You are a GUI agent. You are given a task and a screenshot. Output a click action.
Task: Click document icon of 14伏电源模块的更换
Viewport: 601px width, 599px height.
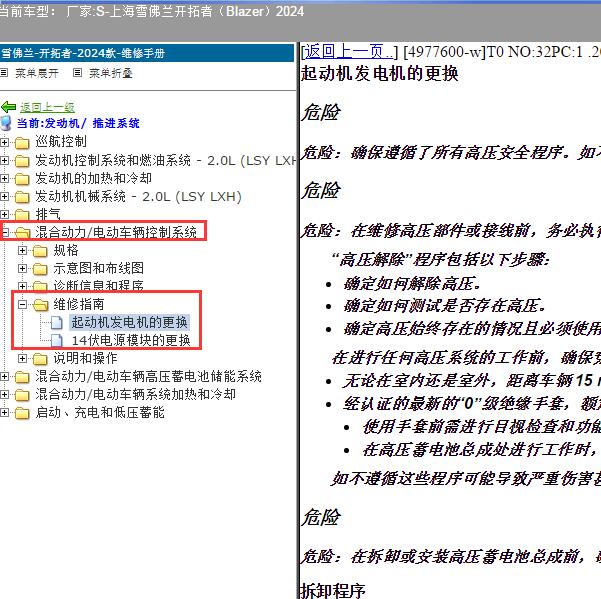tap(57, 340)
